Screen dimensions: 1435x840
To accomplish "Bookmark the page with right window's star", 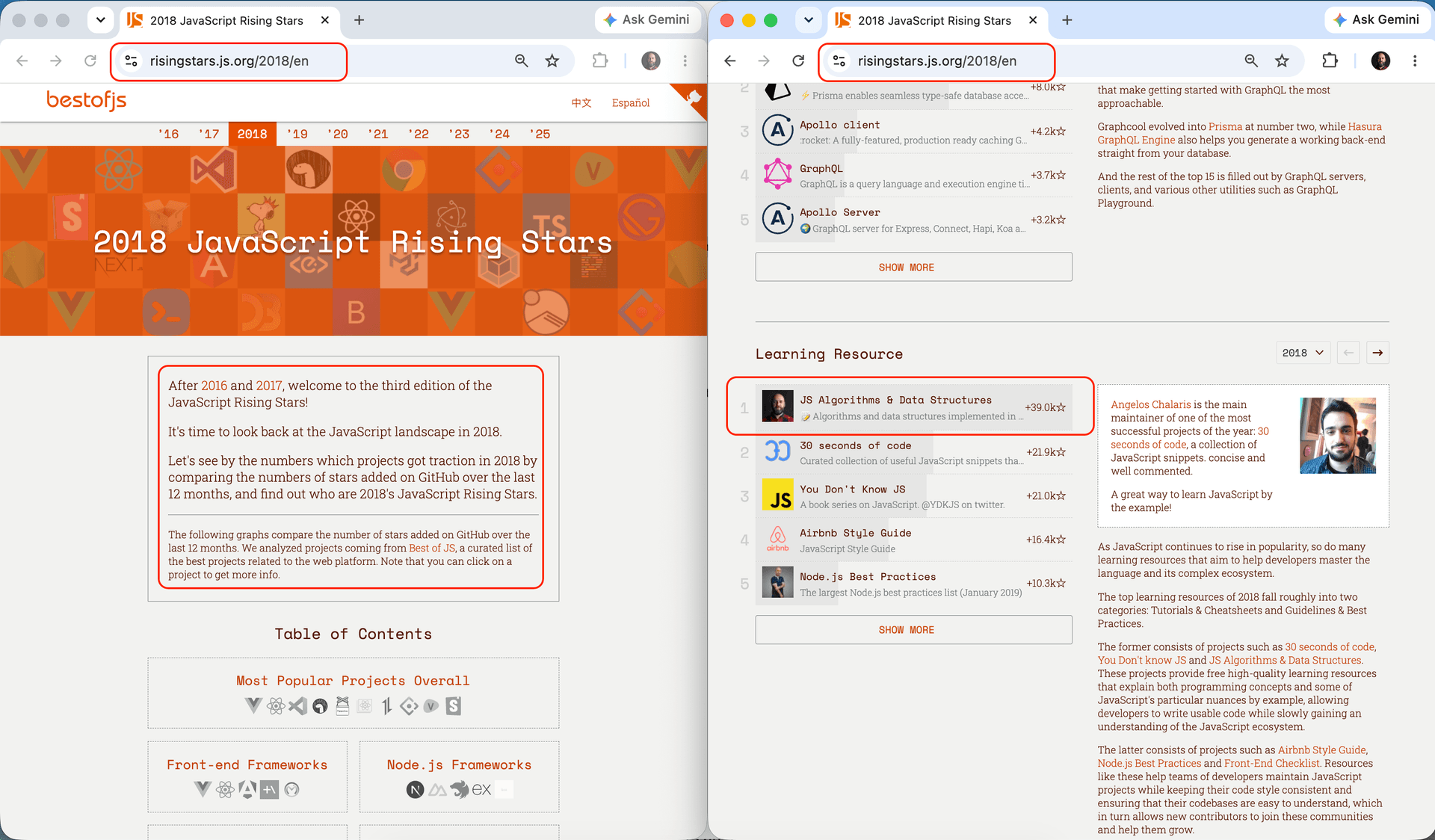I will coord(1283,61).
